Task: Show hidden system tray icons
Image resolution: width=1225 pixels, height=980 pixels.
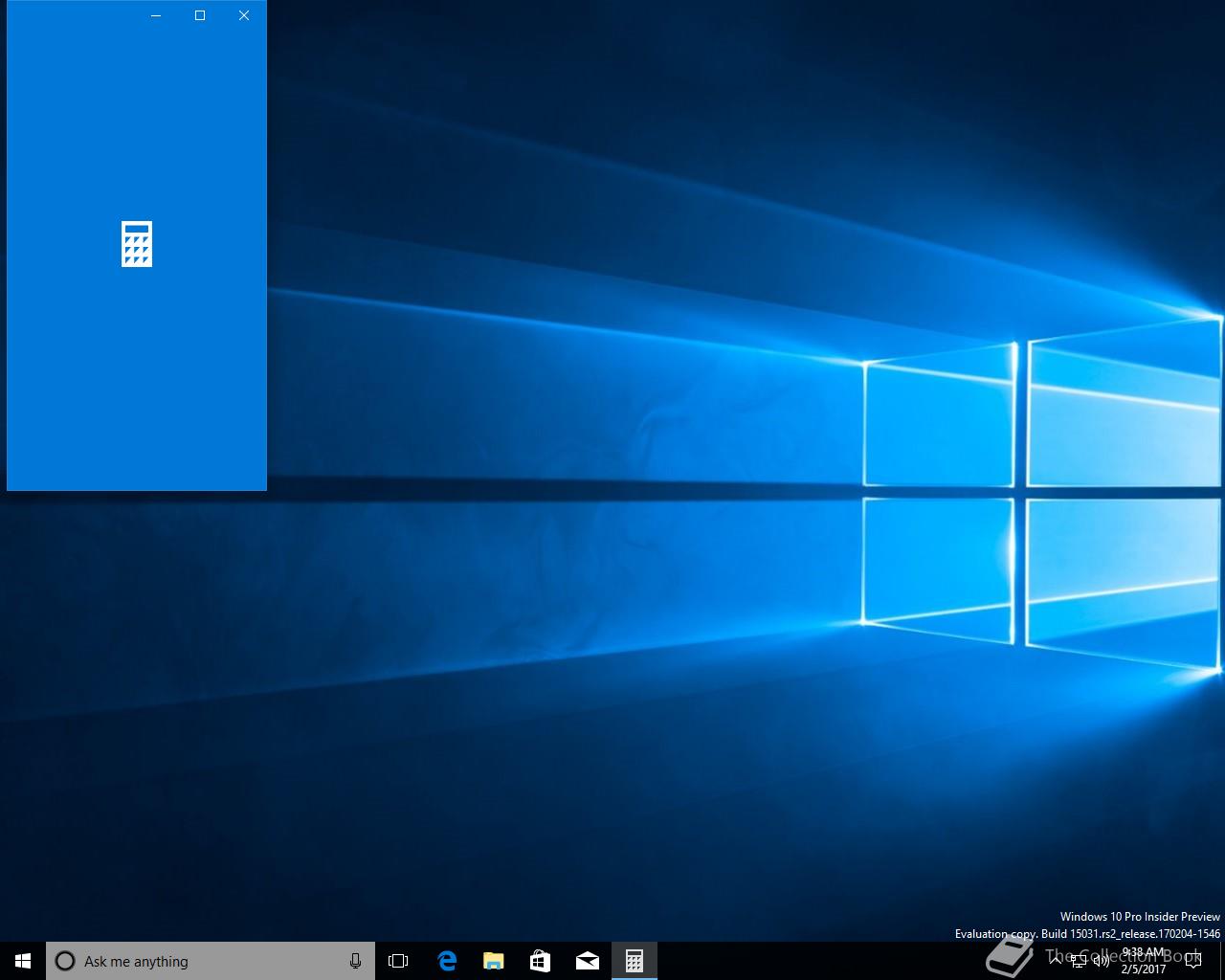Action: pos(1056,961)
